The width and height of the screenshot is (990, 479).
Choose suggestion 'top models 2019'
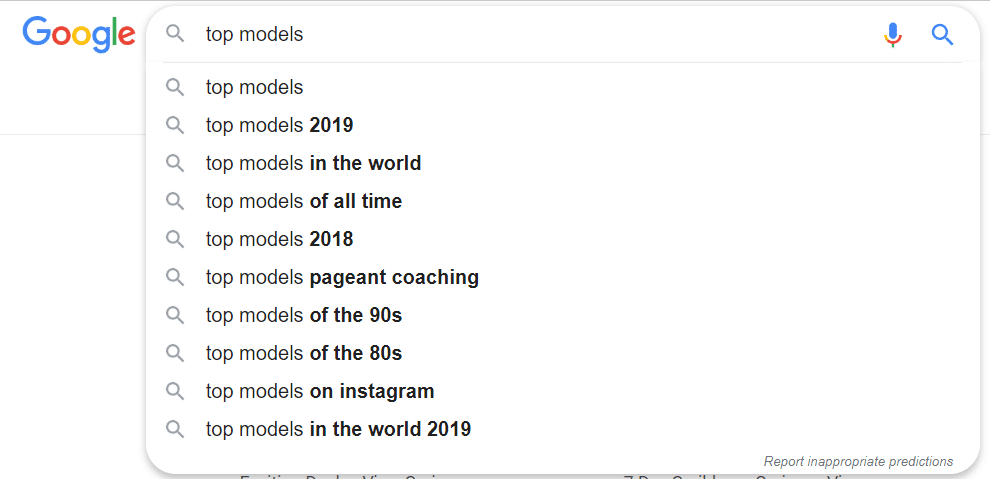point(562,125)
